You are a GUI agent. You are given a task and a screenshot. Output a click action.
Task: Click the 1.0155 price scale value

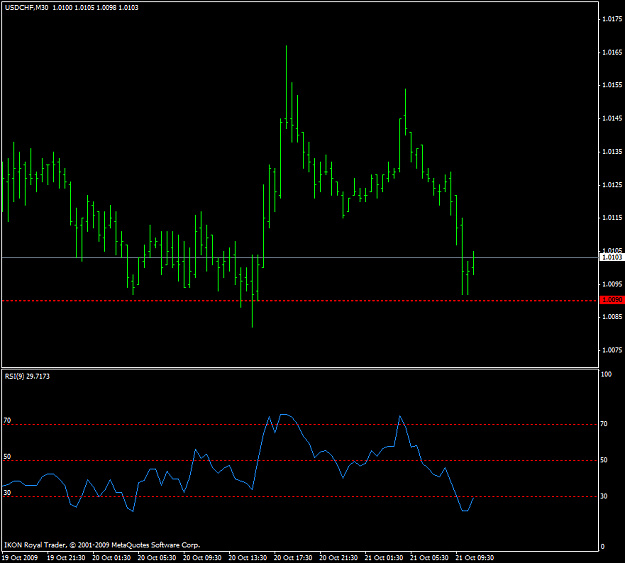[612, 85]
